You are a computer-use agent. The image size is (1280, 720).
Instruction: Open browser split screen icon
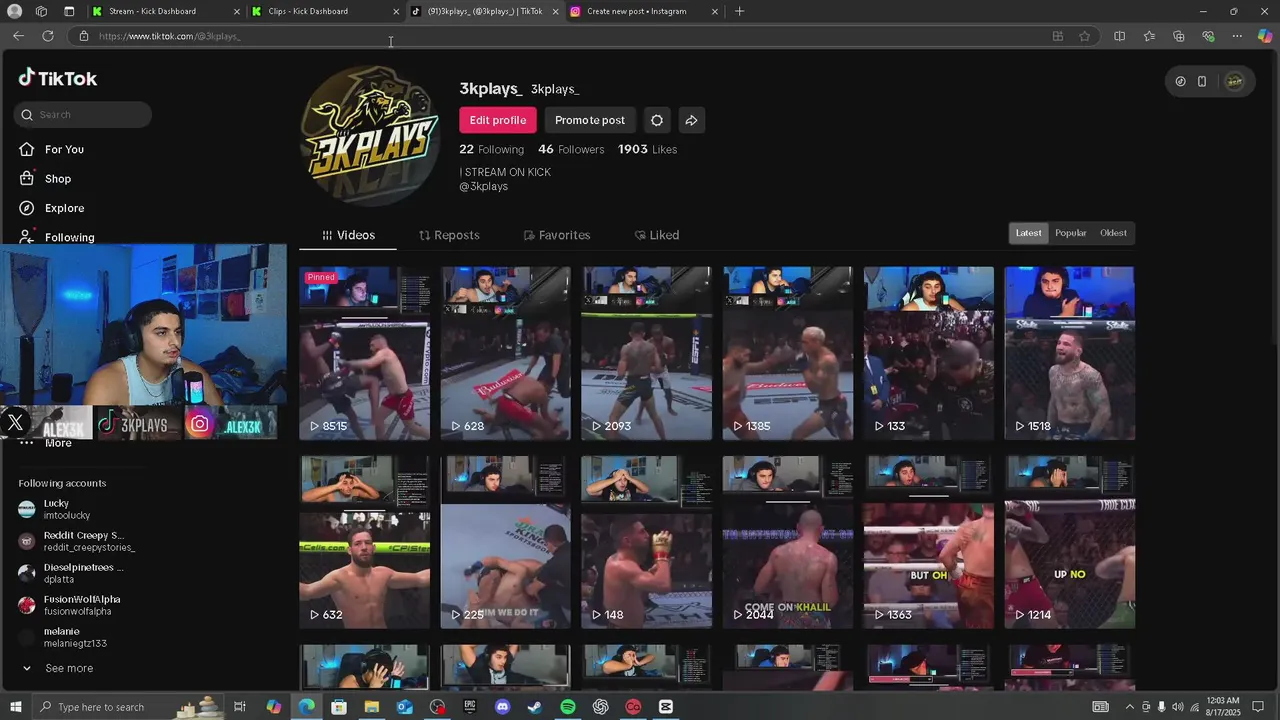[1119, 36]
